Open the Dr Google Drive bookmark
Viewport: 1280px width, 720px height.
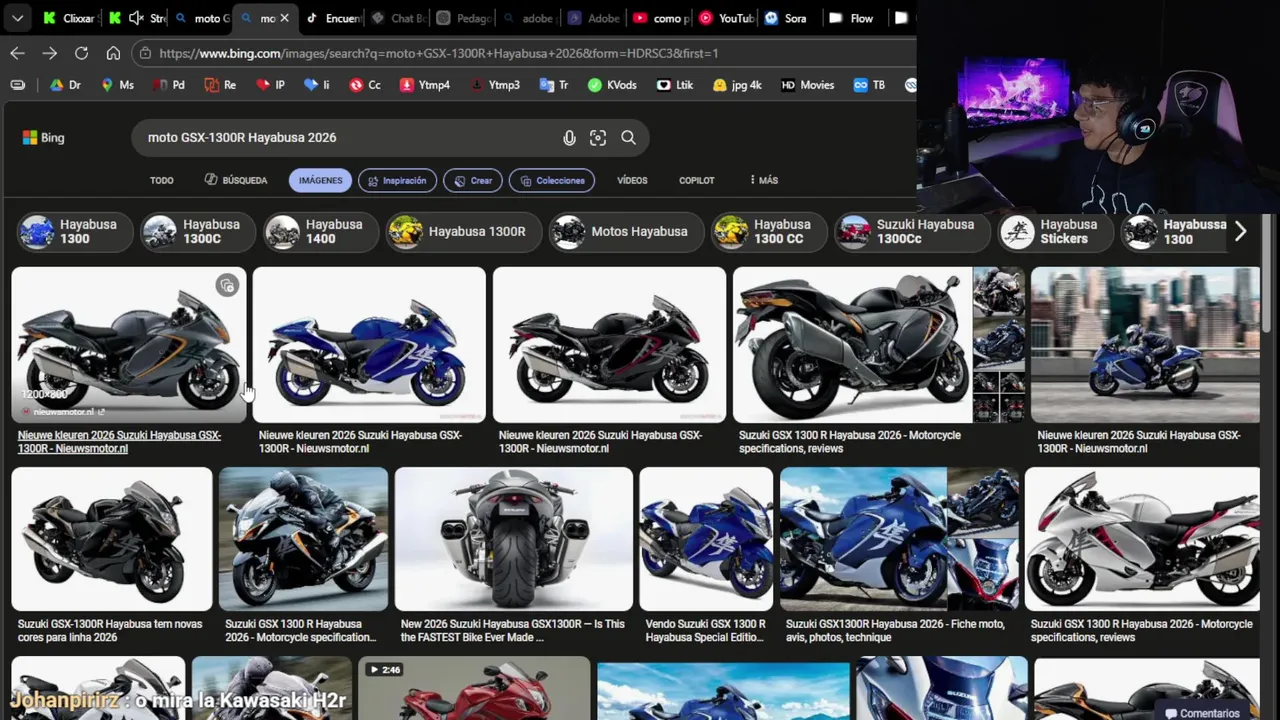pos(65,85)
